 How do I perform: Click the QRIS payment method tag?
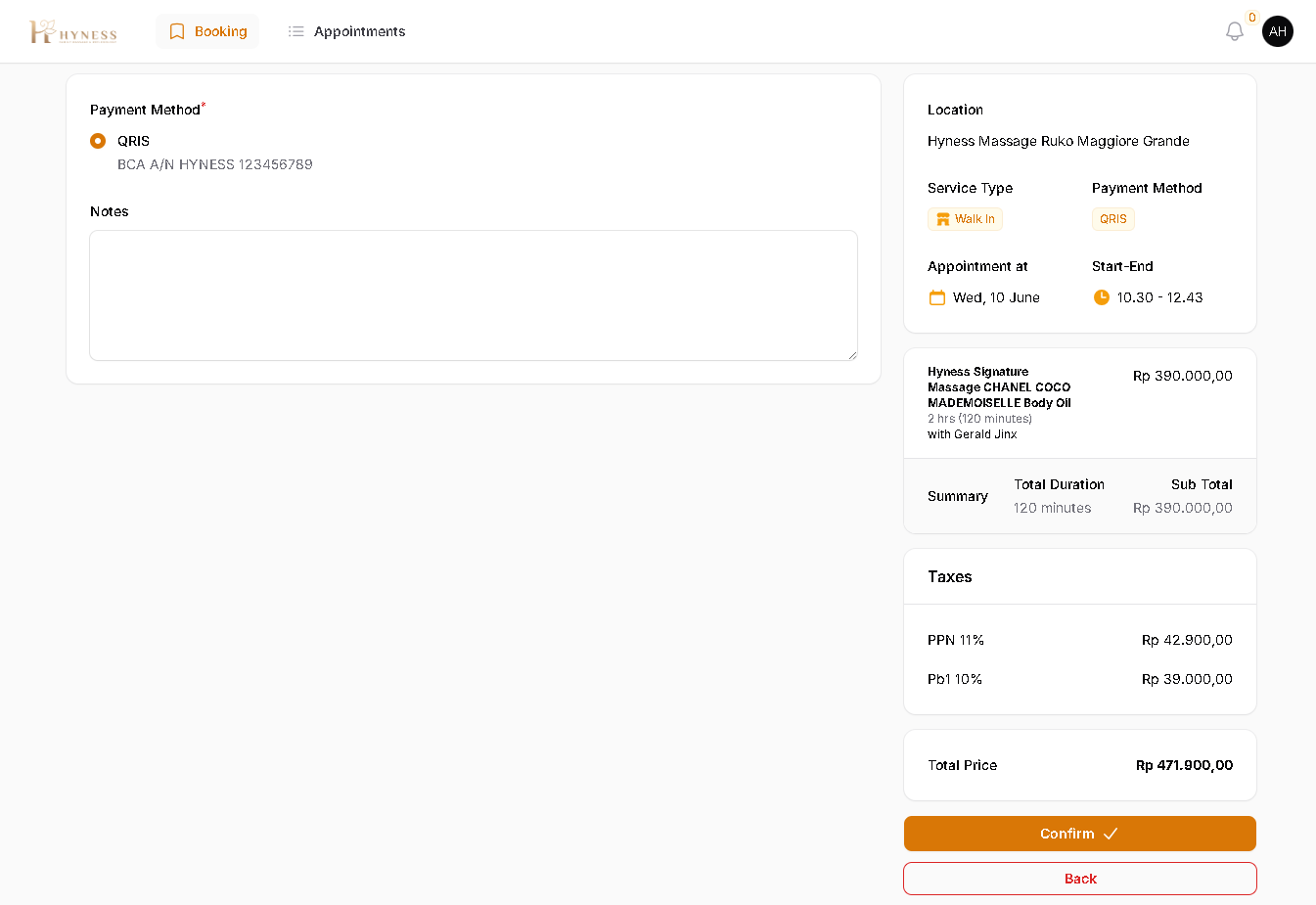click(1113, 219)
